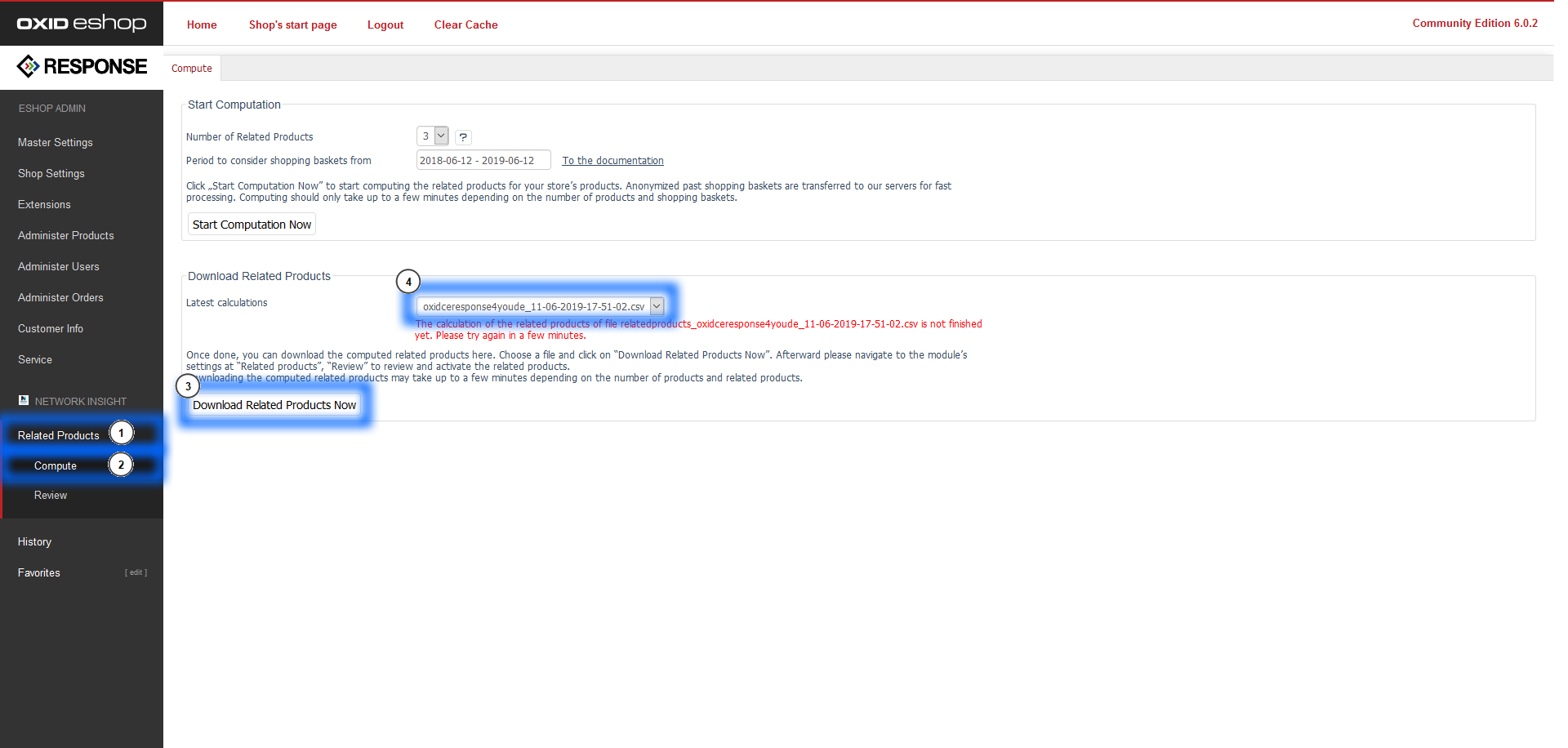This screenshot has height=748, width=1568.
Task: Click Logout in the top navigation
Action: (385, 24)
